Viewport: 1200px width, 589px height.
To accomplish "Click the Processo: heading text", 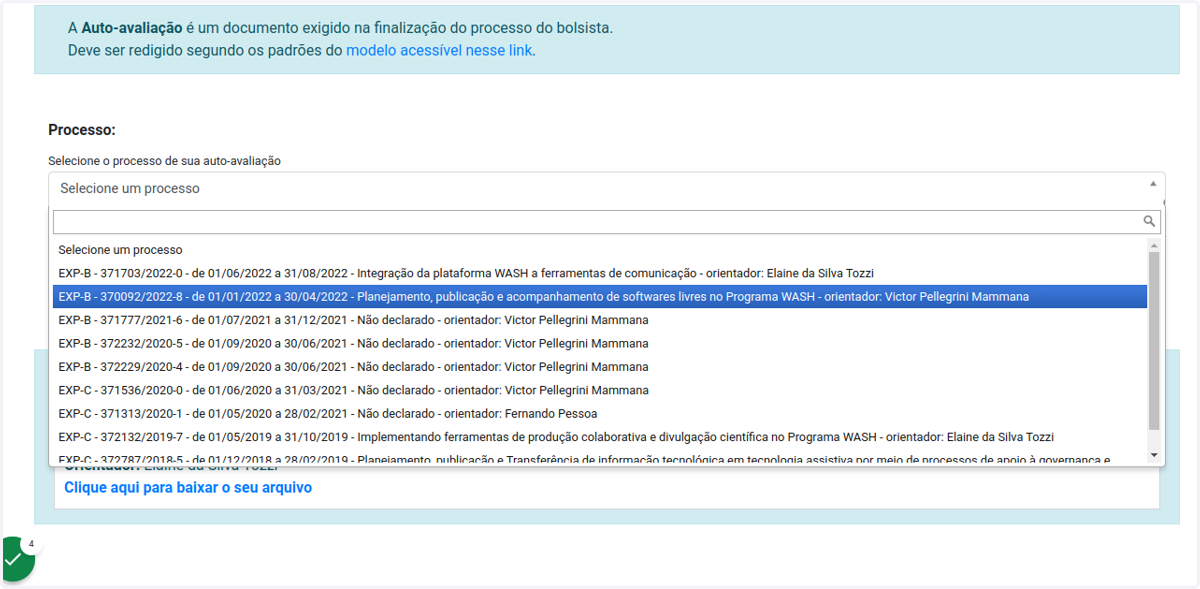I will [82, 130].
